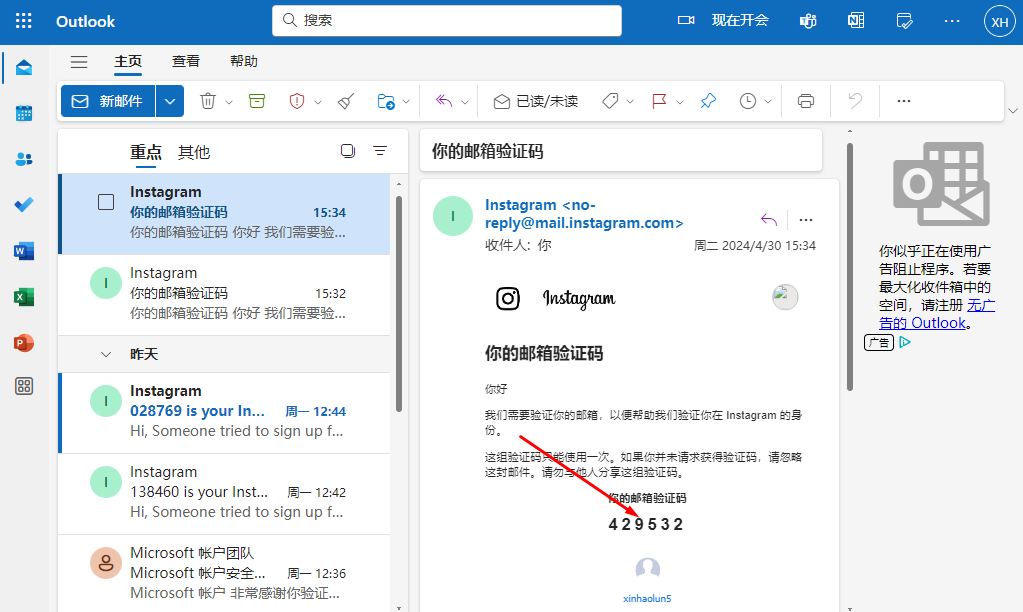Viewport: 1023px width, 612px height.
Task: Open the Microsoft 帐户团队 email
Action: [224, 573]
